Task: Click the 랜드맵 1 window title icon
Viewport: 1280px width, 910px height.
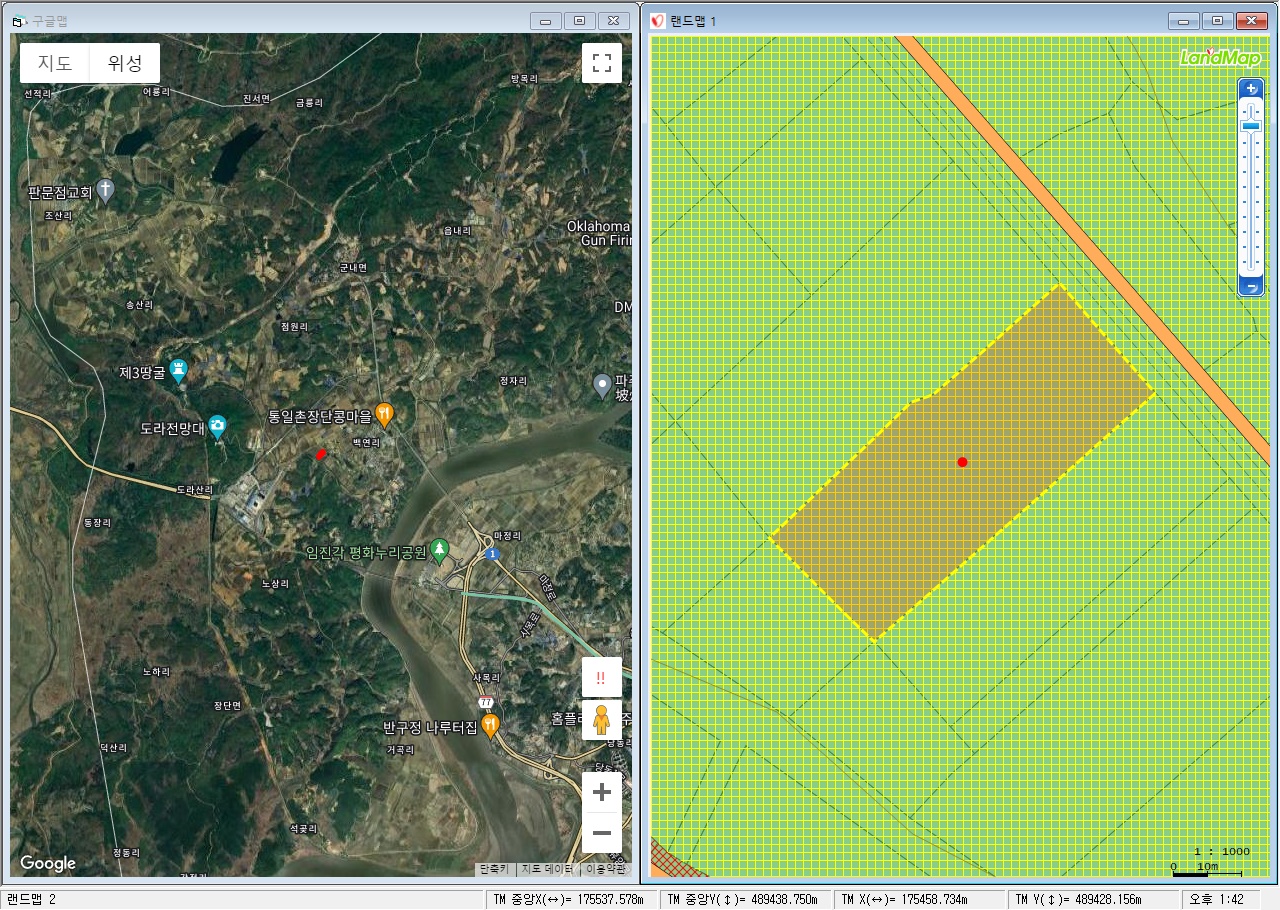Action: (658, 20)
